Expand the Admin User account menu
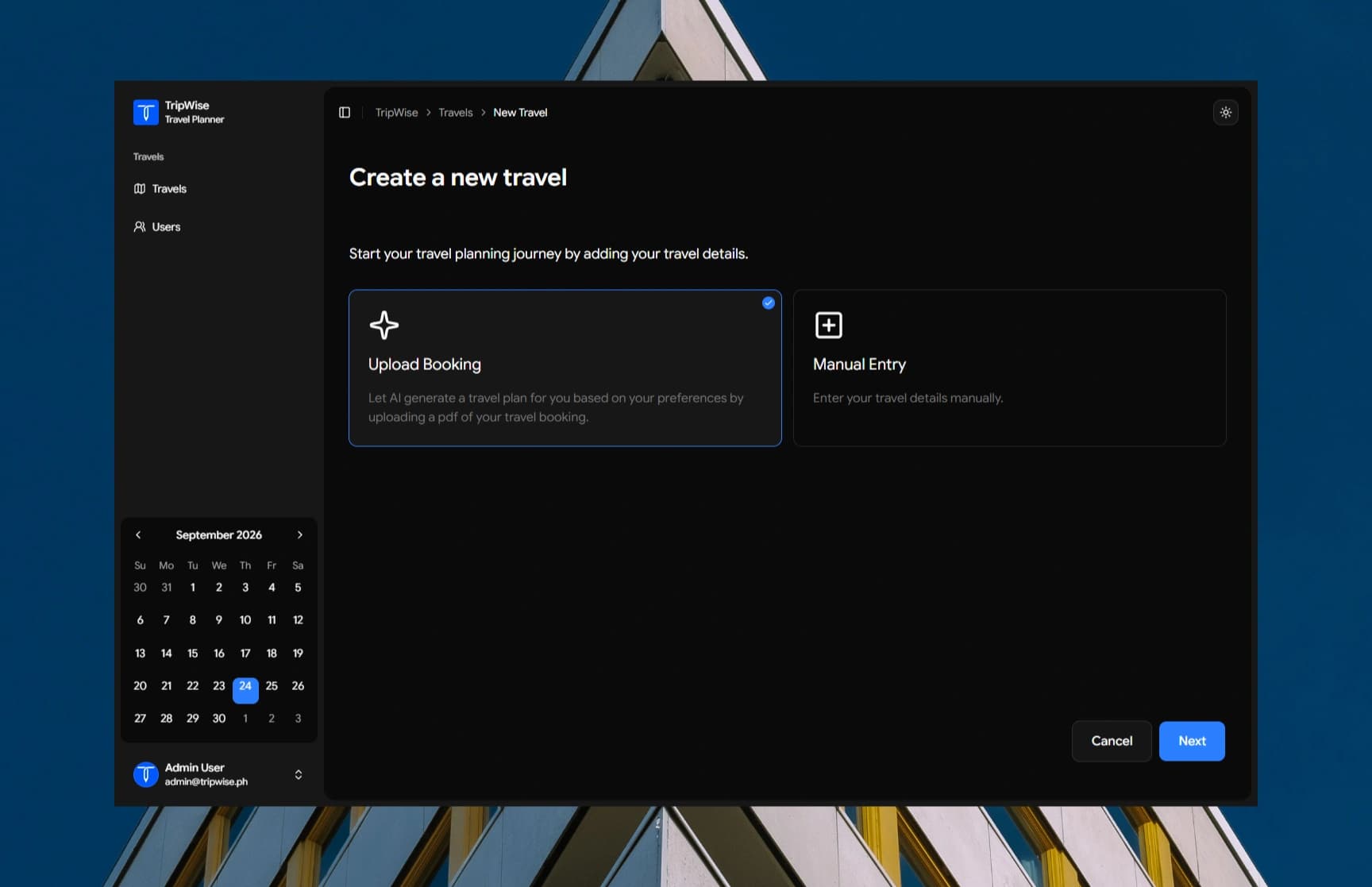 (299, 775)
